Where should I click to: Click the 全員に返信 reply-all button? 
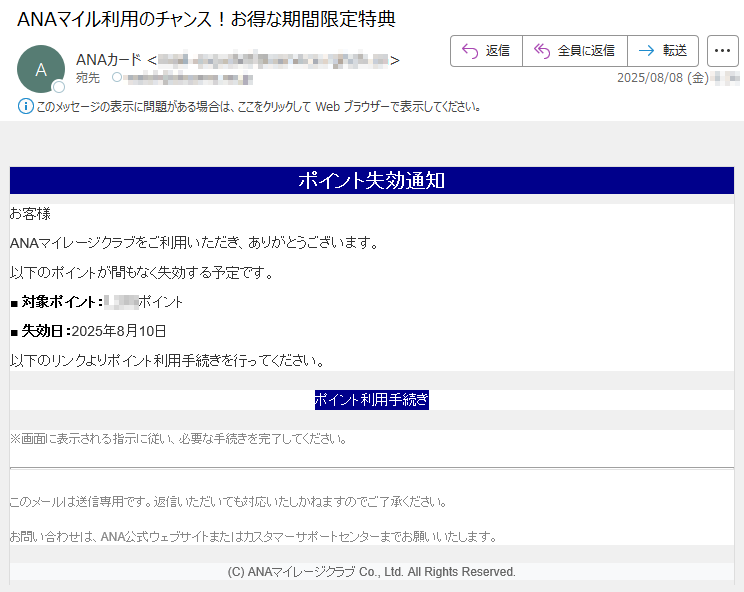[575, 51]
